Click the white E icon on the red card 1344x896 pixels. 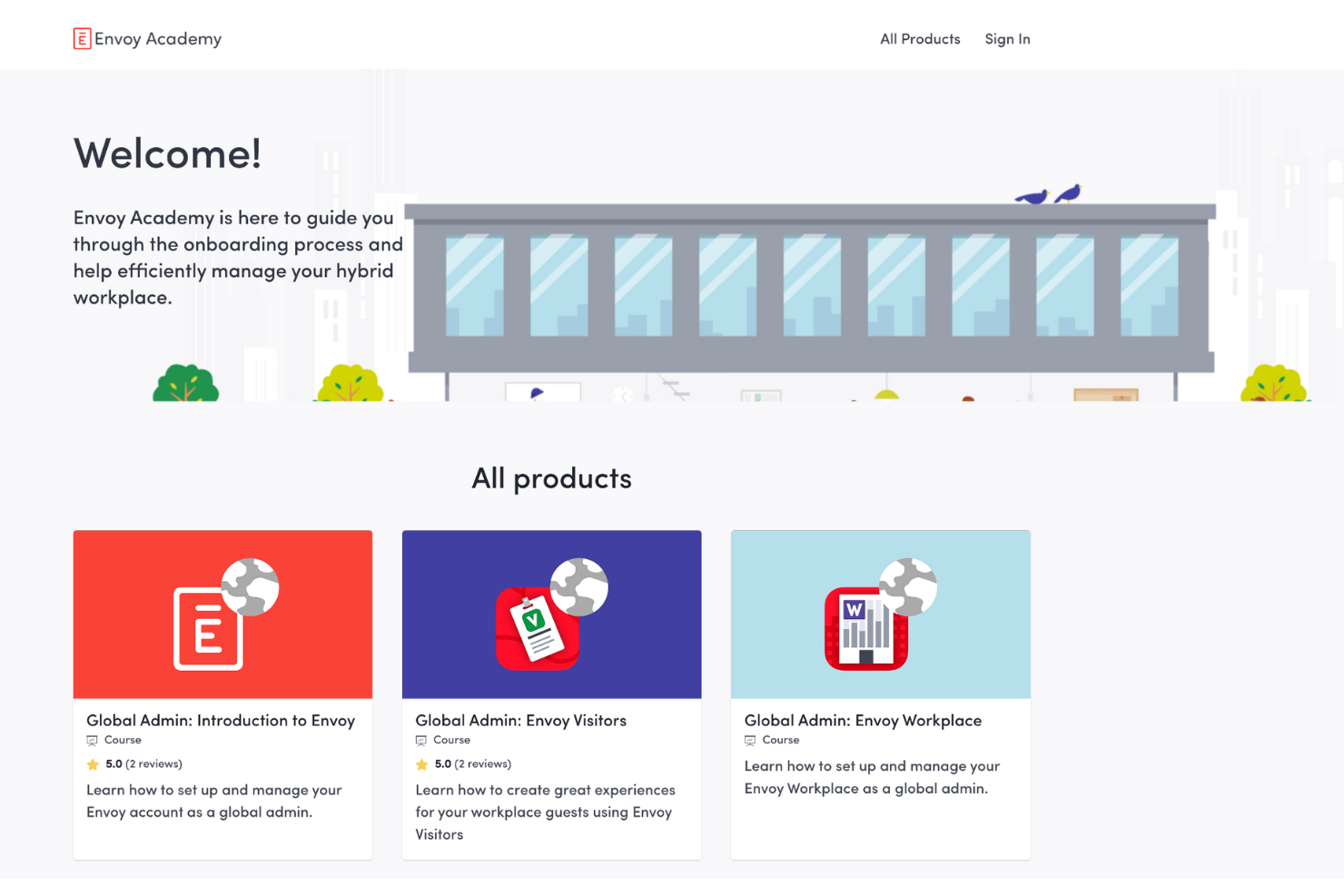[x=208, y=629]
